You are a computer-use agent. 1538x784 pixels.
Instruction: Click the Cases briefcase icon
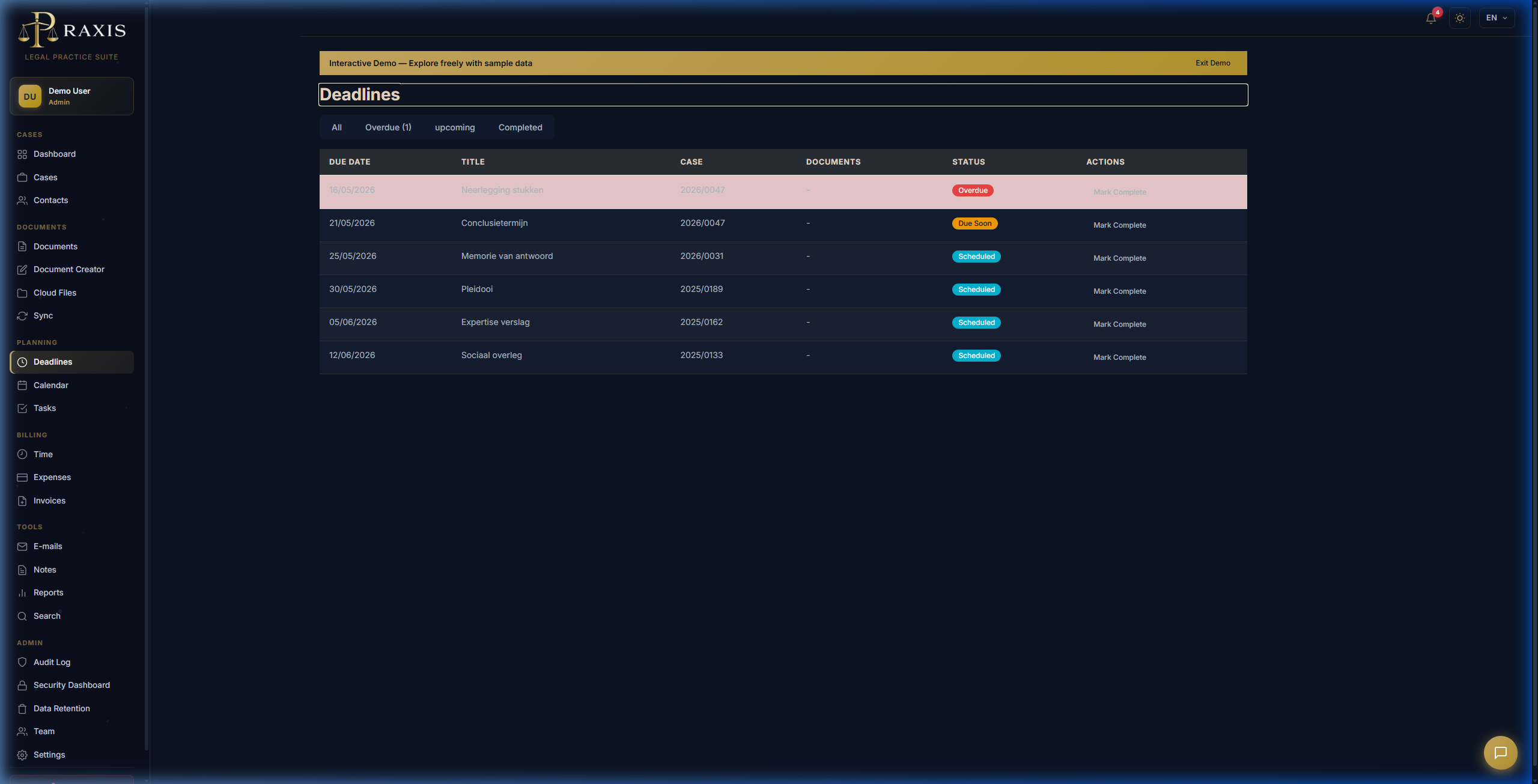point(22,177)
